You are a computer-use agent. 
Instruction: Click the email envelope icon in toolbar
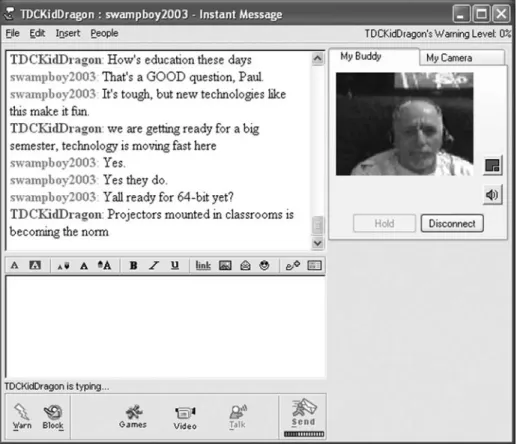[245, 266]
